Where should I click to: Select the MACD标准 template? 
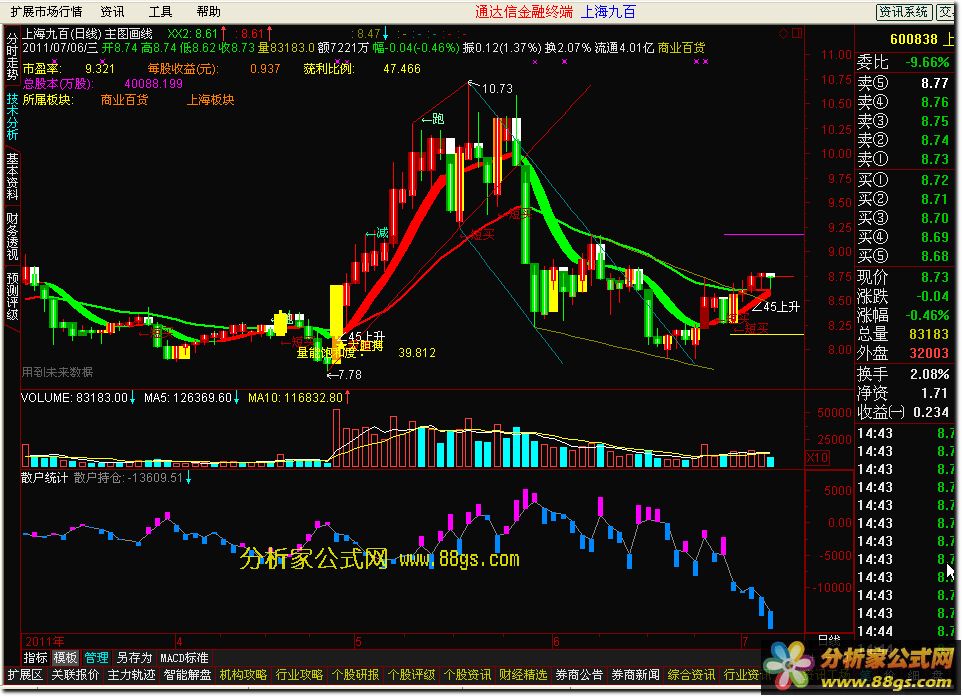coord(184,658)
